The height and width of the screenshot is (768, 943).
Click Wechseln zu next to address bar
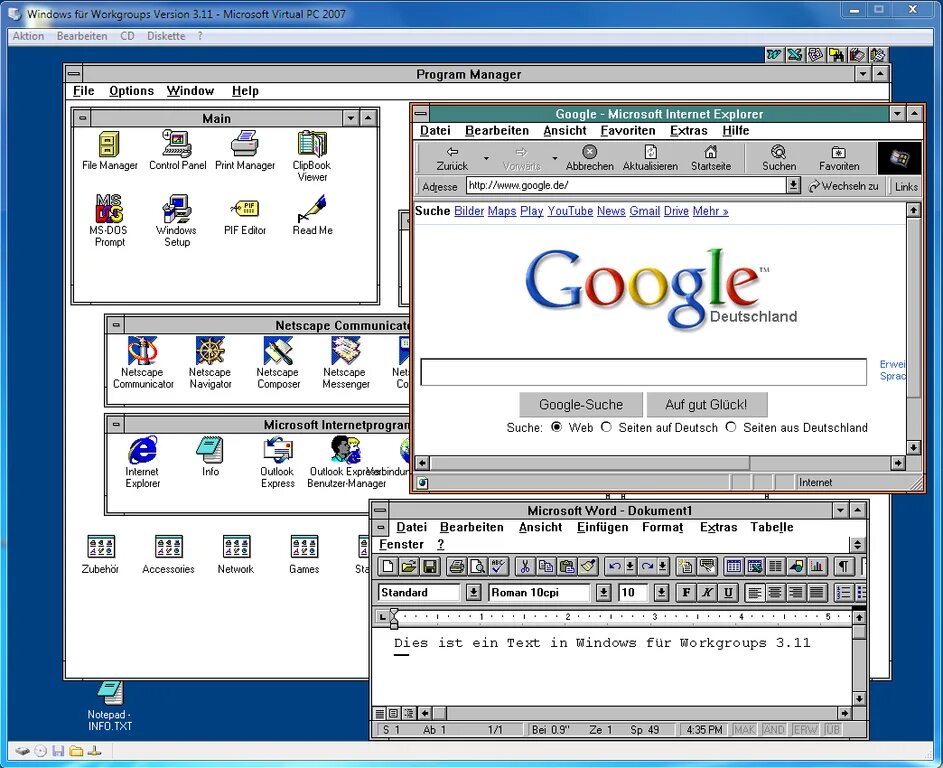(844, 186)
